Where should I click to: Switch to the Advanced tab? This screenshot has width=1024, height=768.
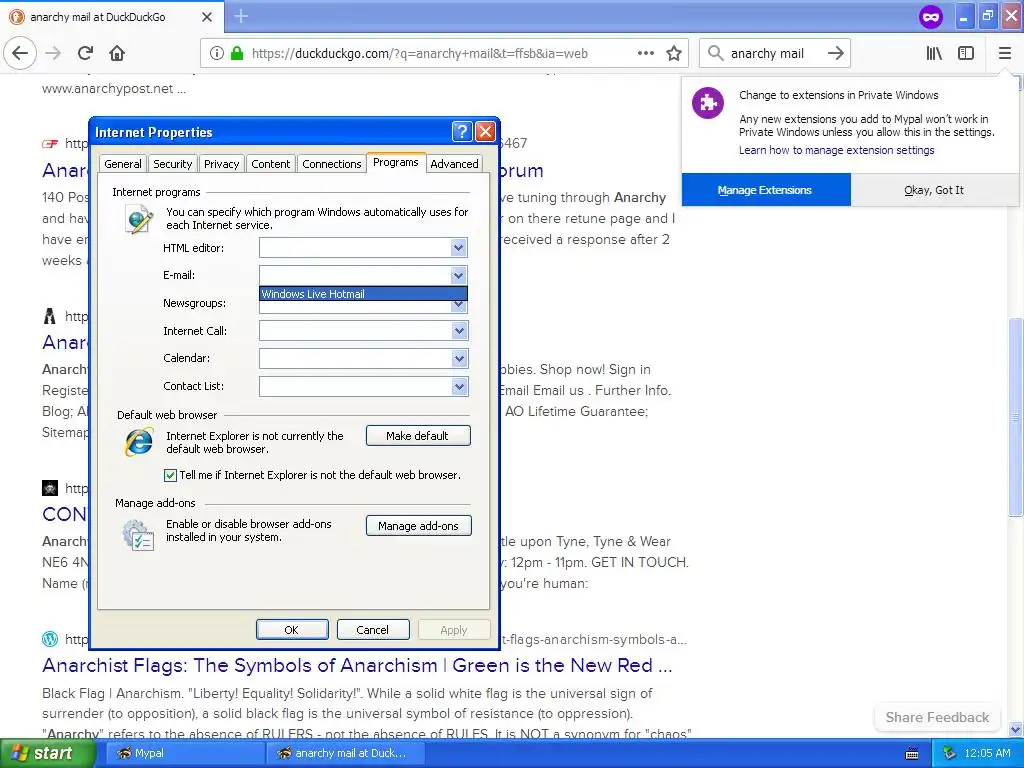click(455, 164)
